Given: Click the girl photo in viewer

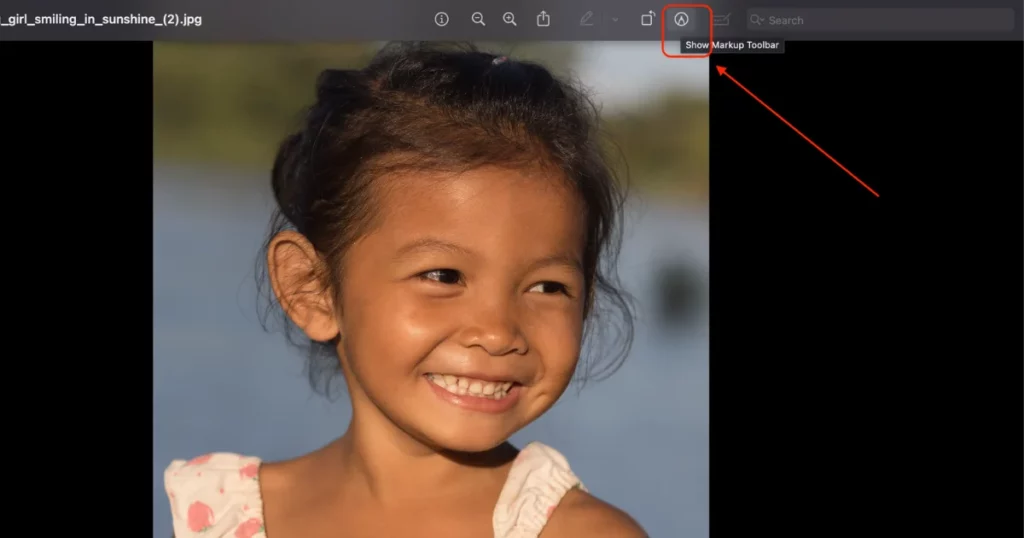Looking at the screenshot, I should tap(431, 289).
